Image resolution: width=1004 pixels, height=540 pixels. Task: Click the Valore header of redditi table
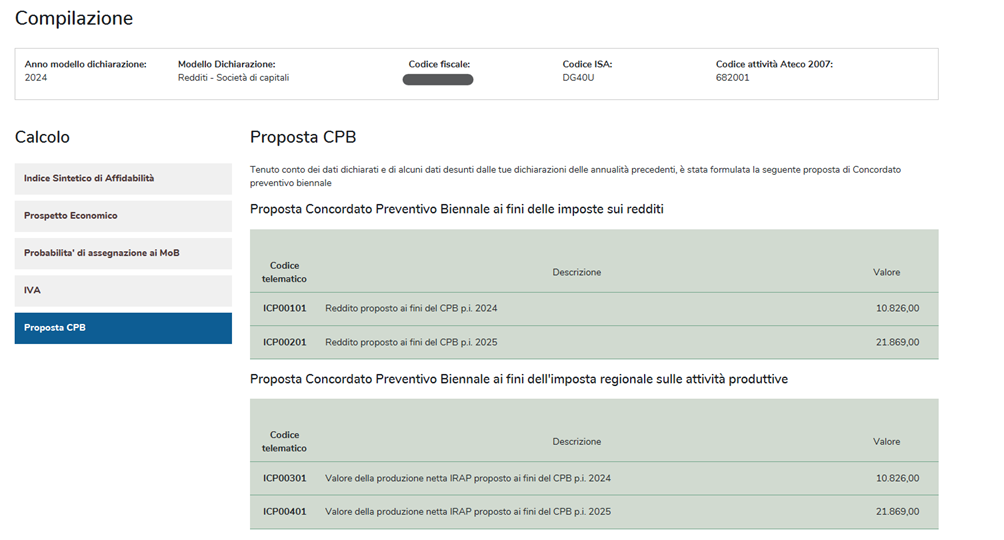(886, 272)
